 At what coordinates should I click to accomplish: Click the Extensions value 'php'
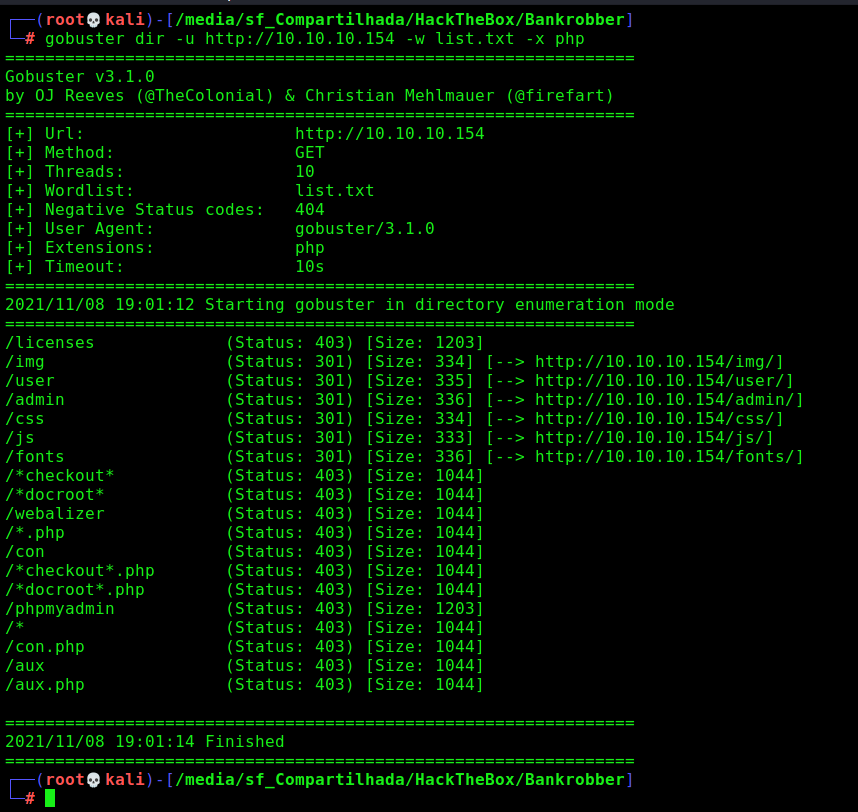point(310,248)
